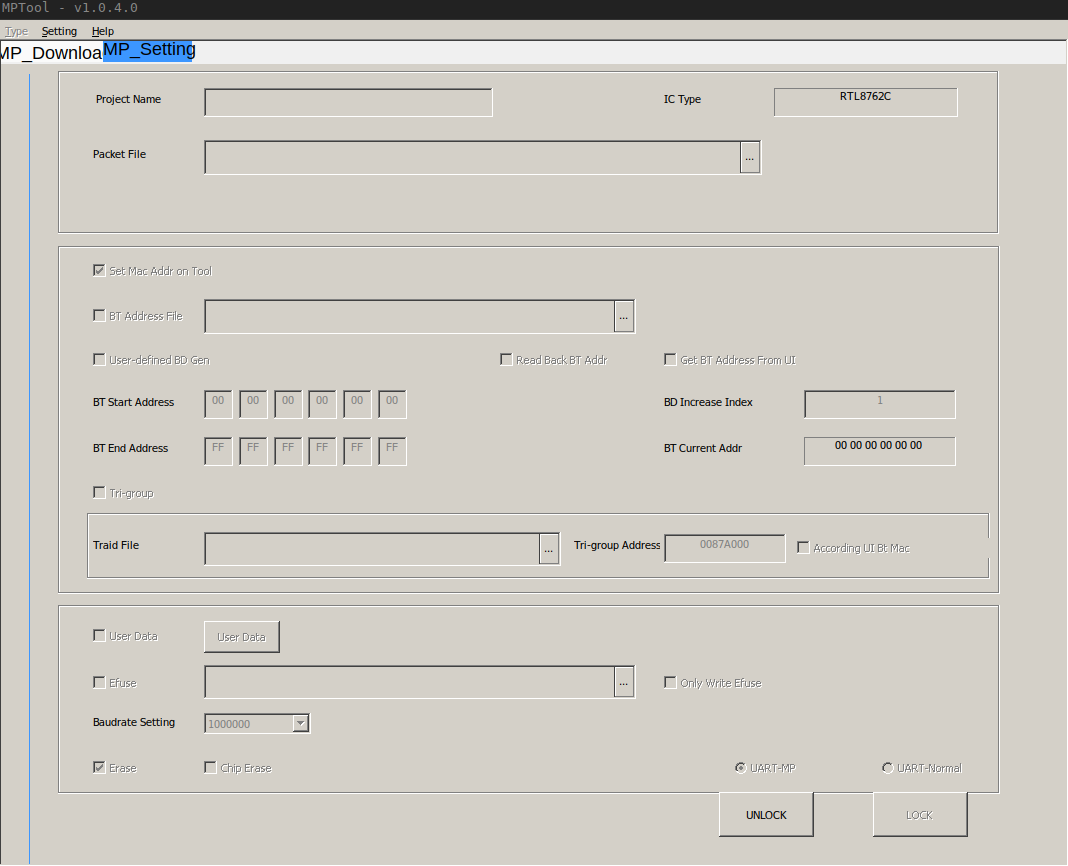1068x866 pixels.
Task: Click the Packet File path field
Action: (472, 157)
